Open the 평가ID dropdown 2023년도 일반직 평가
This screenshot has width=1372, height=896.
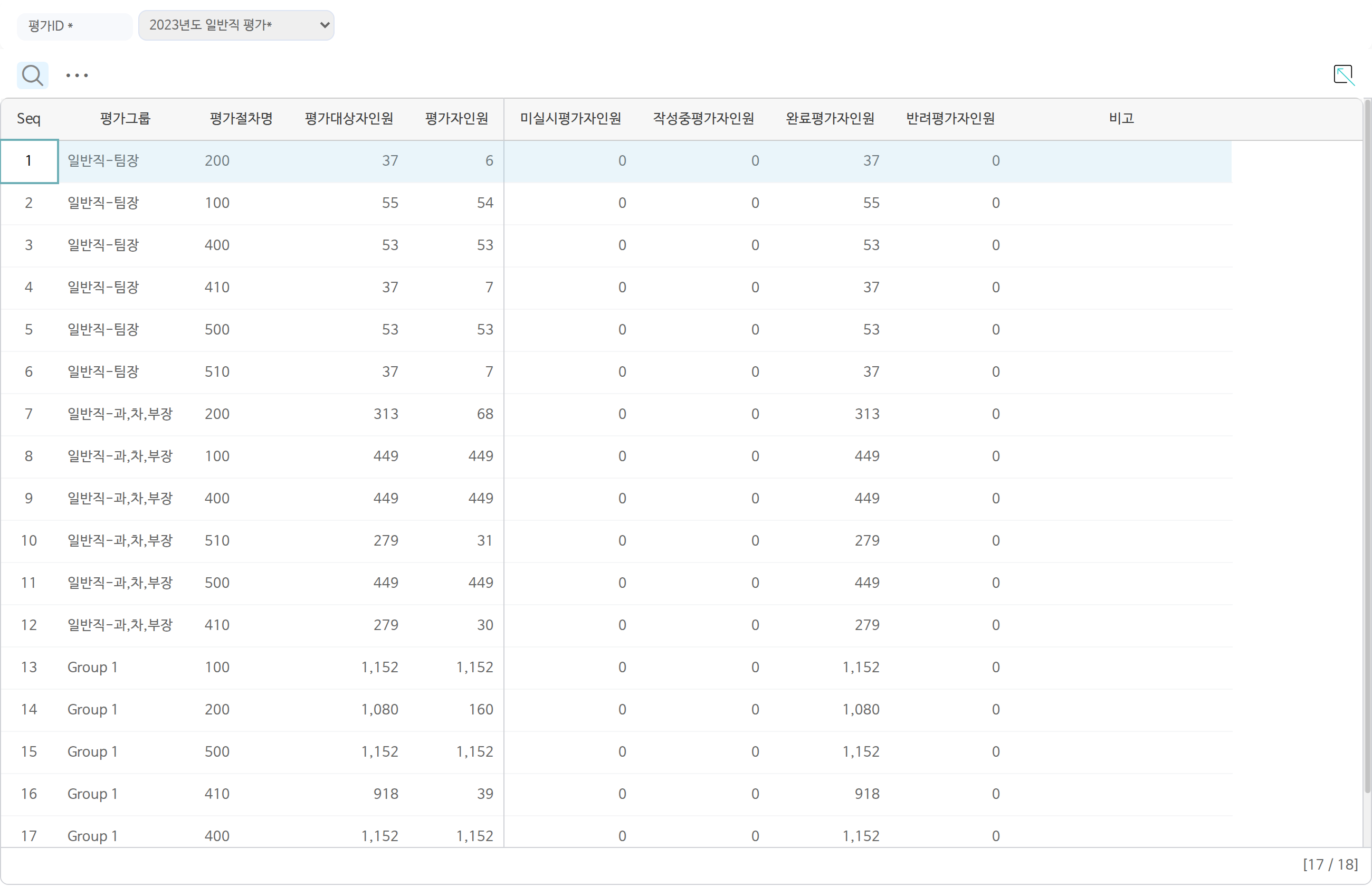236,25
